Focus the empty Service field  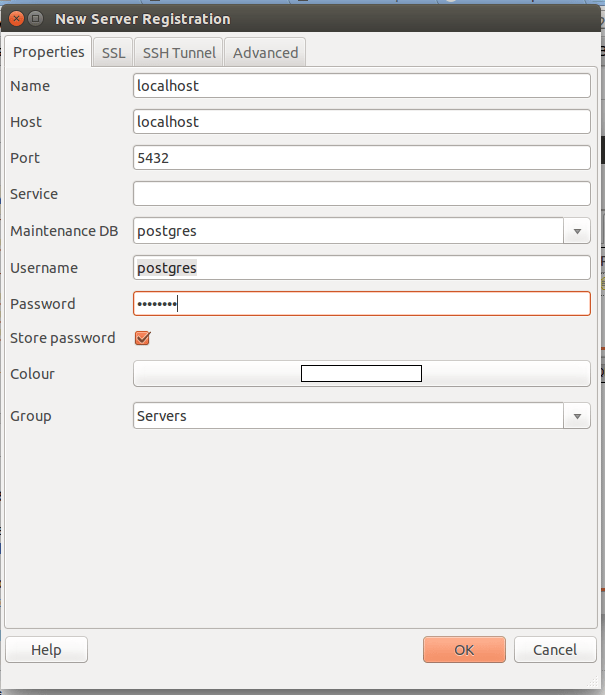point(362,193)
